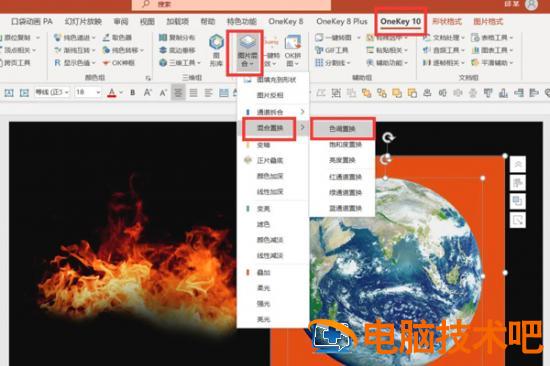Click the OK拼图 collage button

pyautogui.click(x=293, y=51)
